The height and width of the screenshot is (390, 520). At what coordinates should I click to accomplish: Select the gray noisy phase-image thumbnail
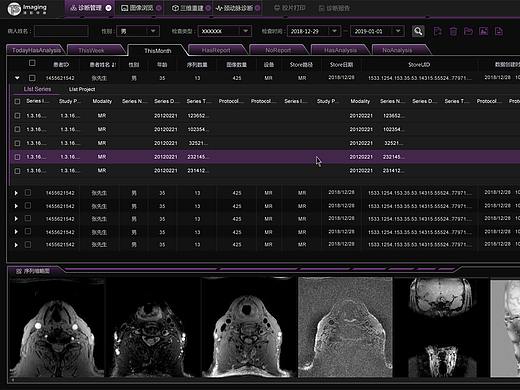coord(345,327)
